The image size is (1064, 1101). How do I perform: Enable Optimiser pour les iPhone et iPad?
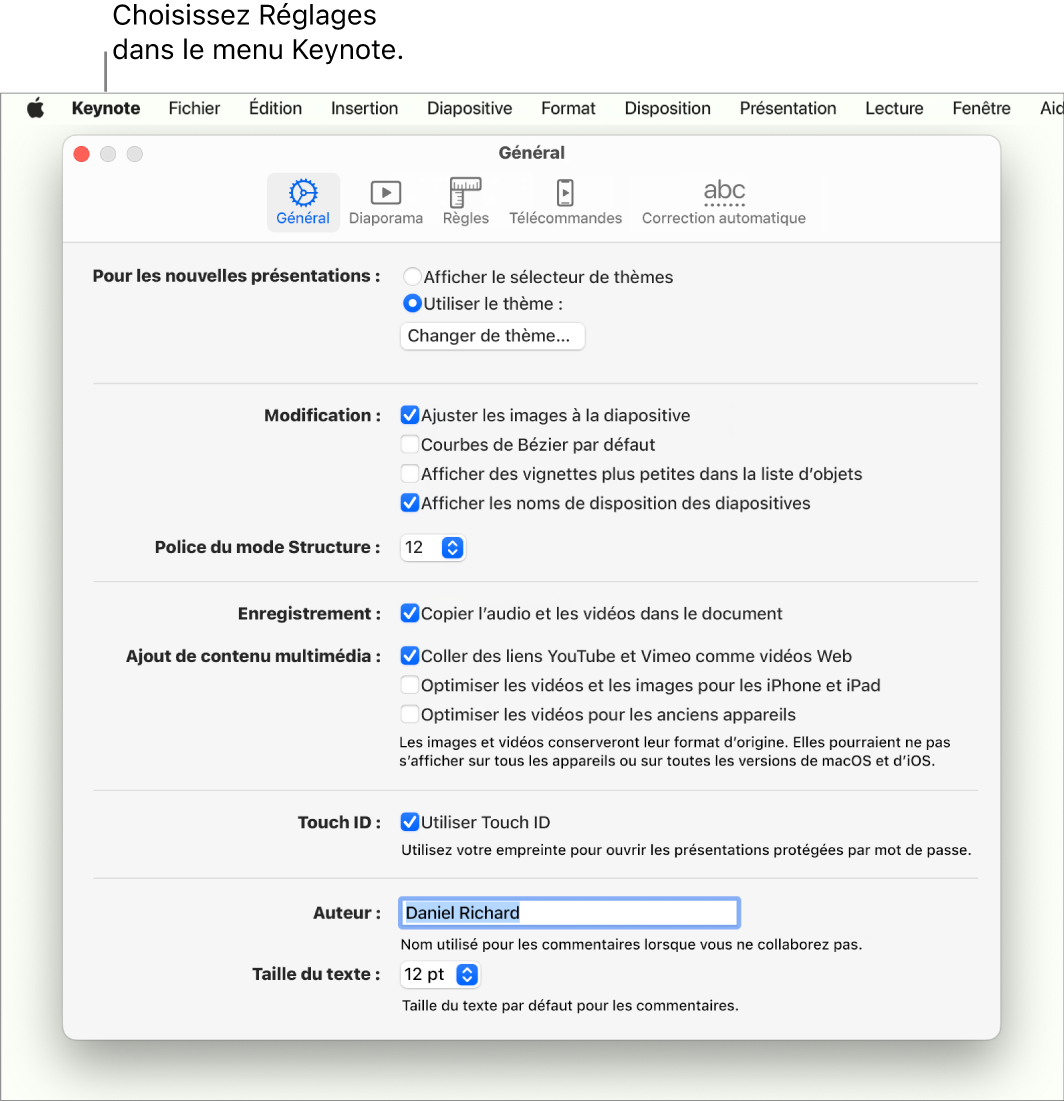click(x=409, y=685)
